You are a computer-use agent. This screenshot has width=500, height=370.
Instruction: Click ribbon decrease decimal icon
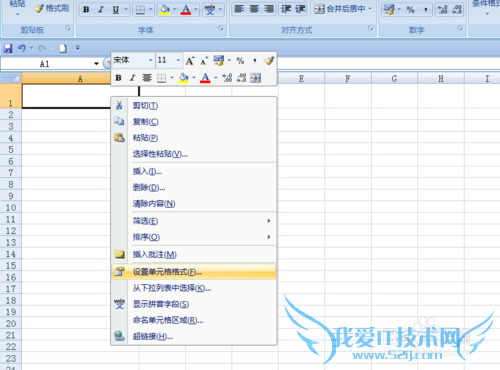[457, 10]
